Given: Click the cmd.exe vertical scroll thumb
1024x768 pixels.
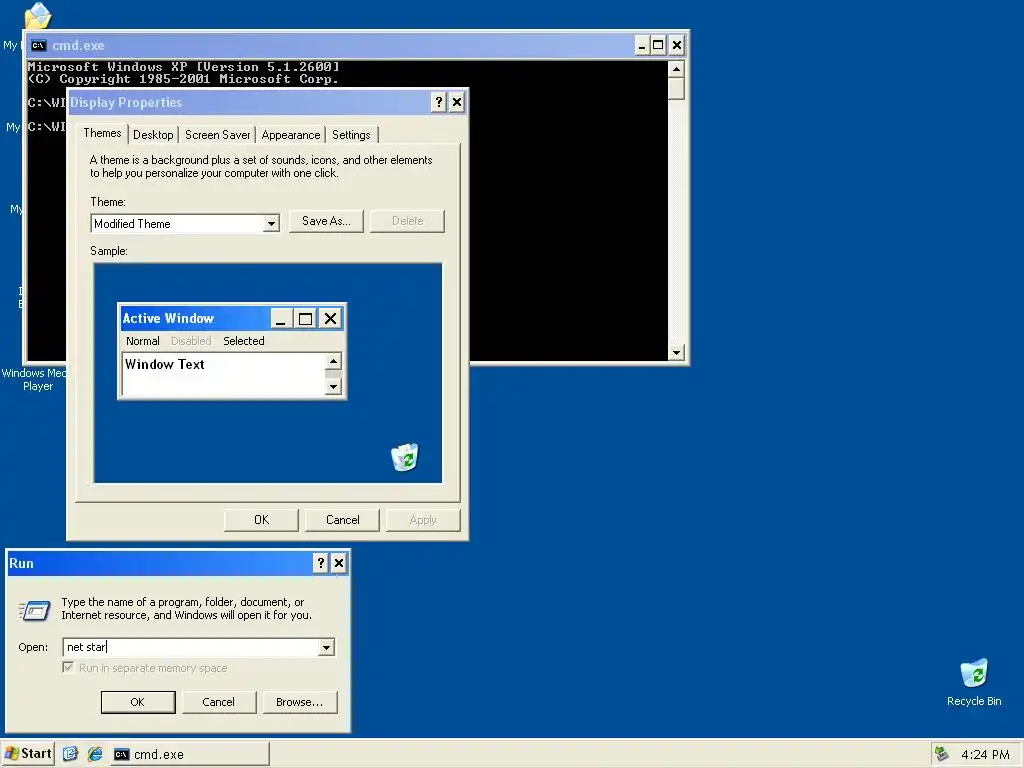Looking at the screenshot, I should 677,88.
